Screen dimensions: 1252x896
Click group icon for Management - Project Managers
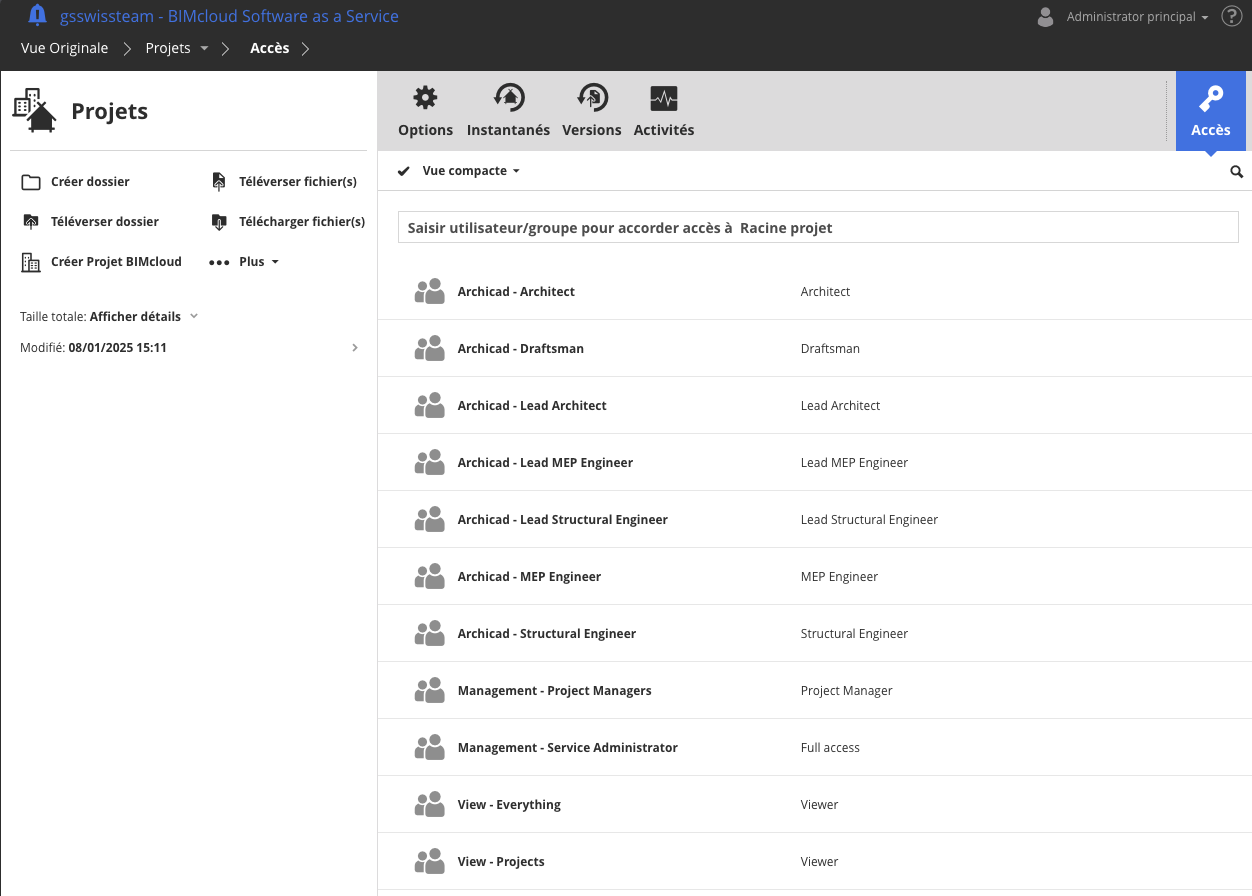[x=429, y=691]
